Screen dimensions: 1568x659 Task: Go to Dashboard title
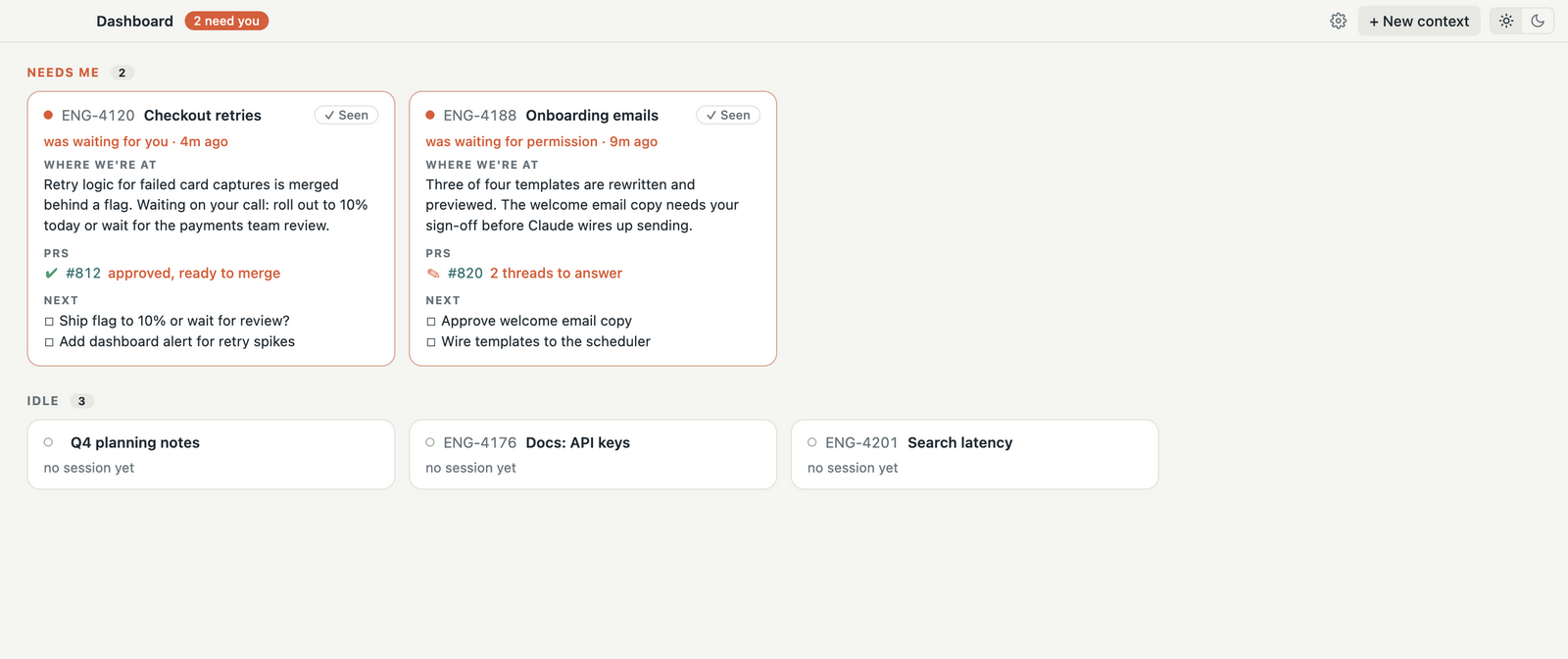click(x=134, y=21)
